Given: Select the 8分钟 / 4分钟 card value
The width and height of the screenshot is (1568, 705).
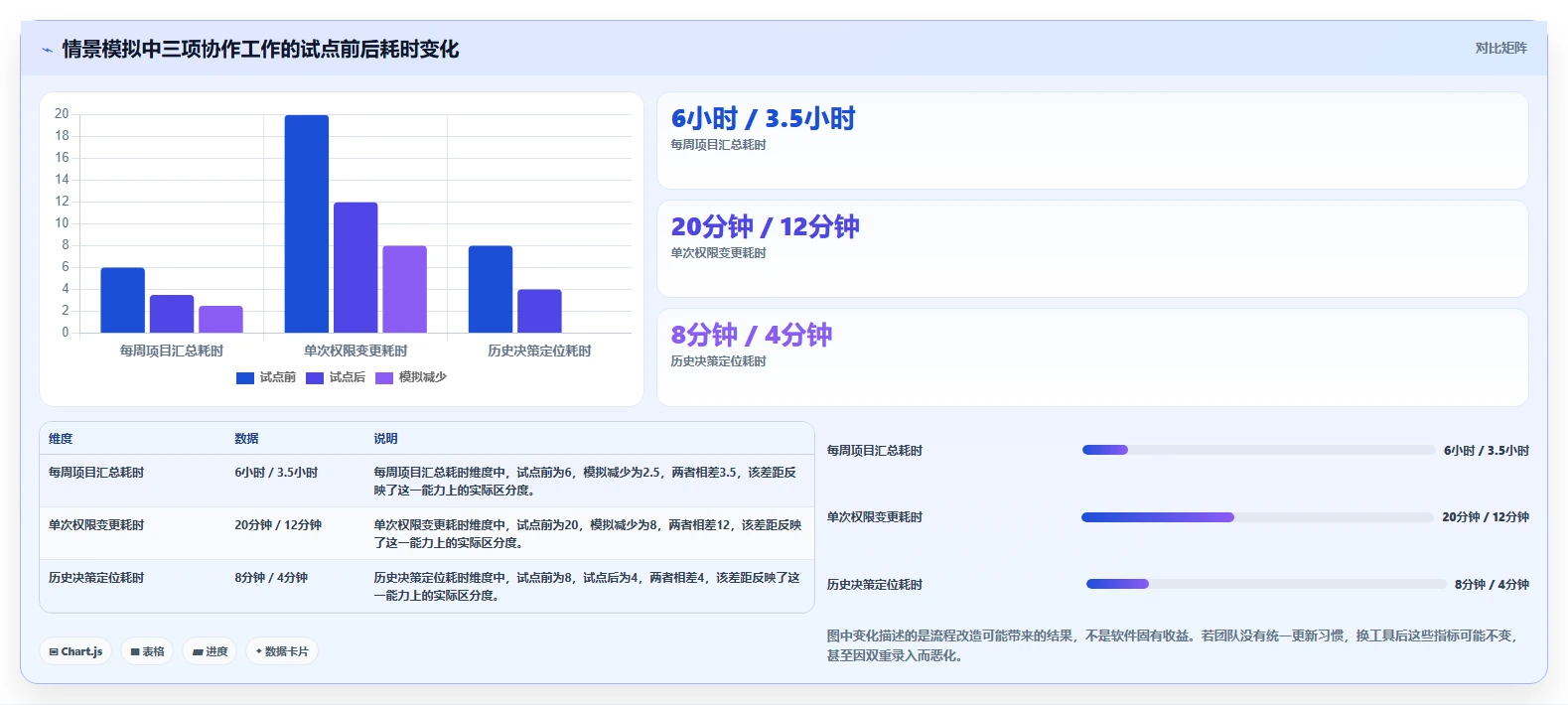Looking at the screenshot, I should (752, 336).
